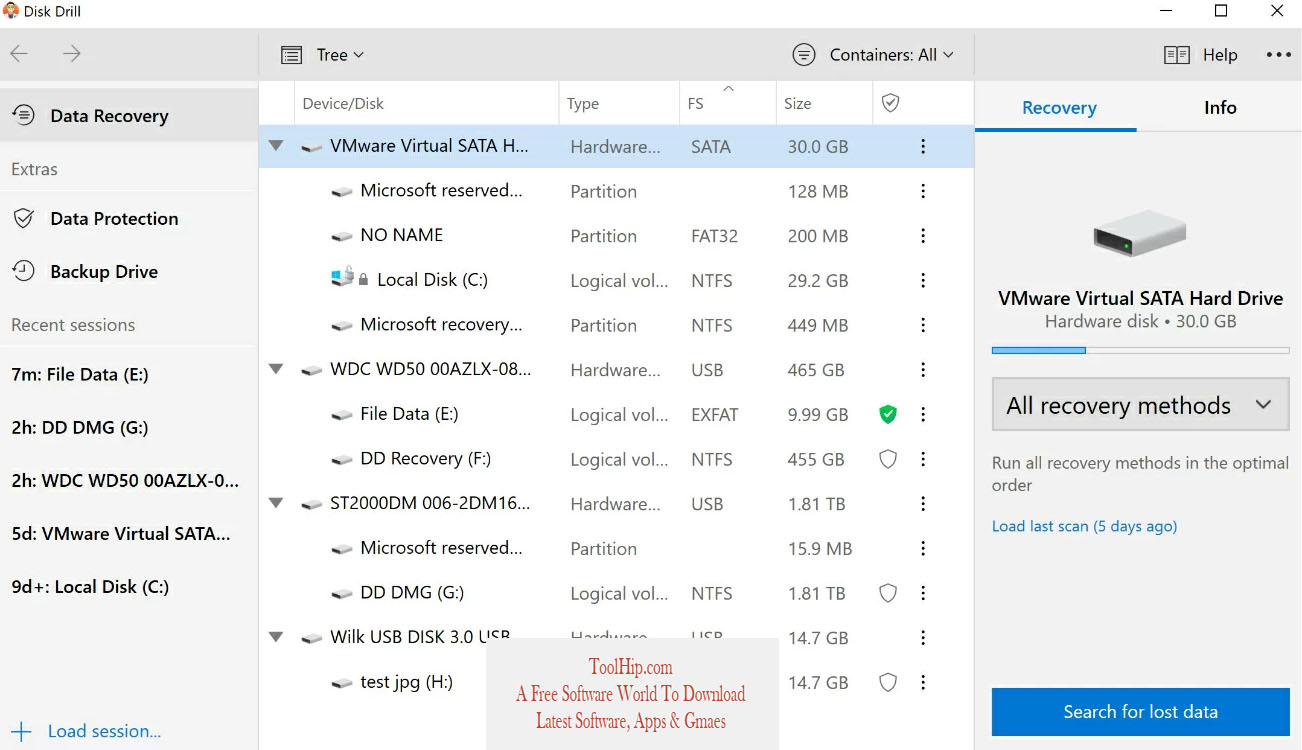Click Load last scan (5 days ago)
This screenshot has height=750, width=1302.
(x=1084, y=526)
